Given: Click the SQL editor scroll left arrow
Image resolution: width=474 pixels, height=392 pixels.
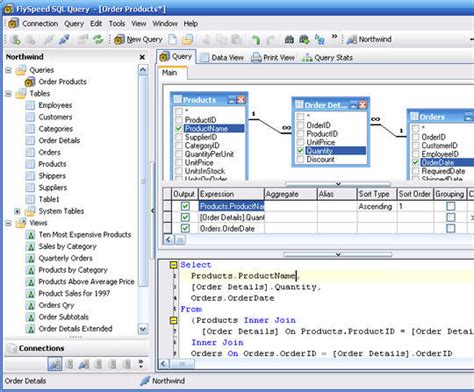Looking at the screenshot, I should (x=163, y=364).
